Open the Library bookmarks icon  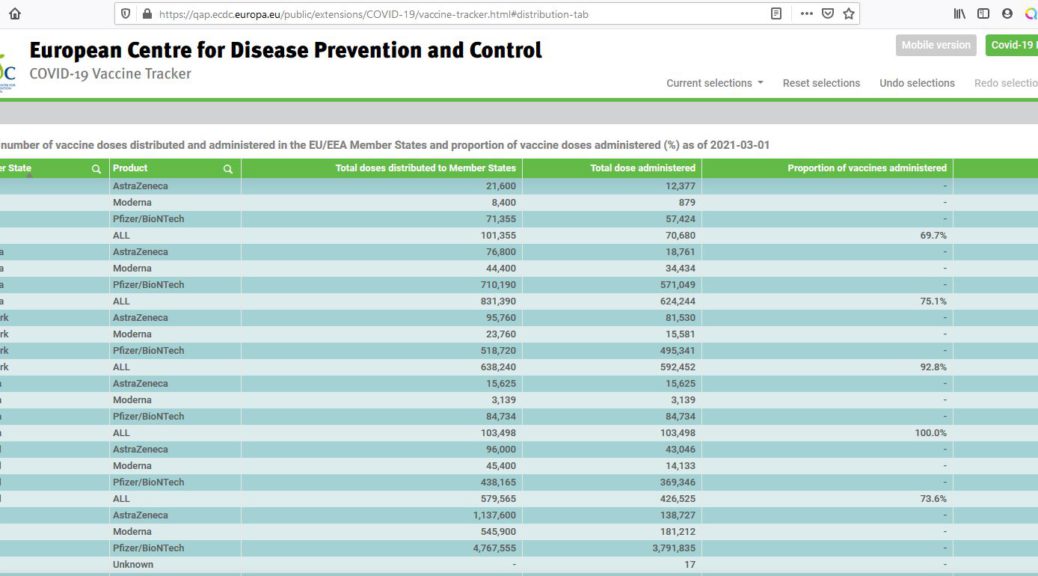pyautogui.click(x=959, y=14)
